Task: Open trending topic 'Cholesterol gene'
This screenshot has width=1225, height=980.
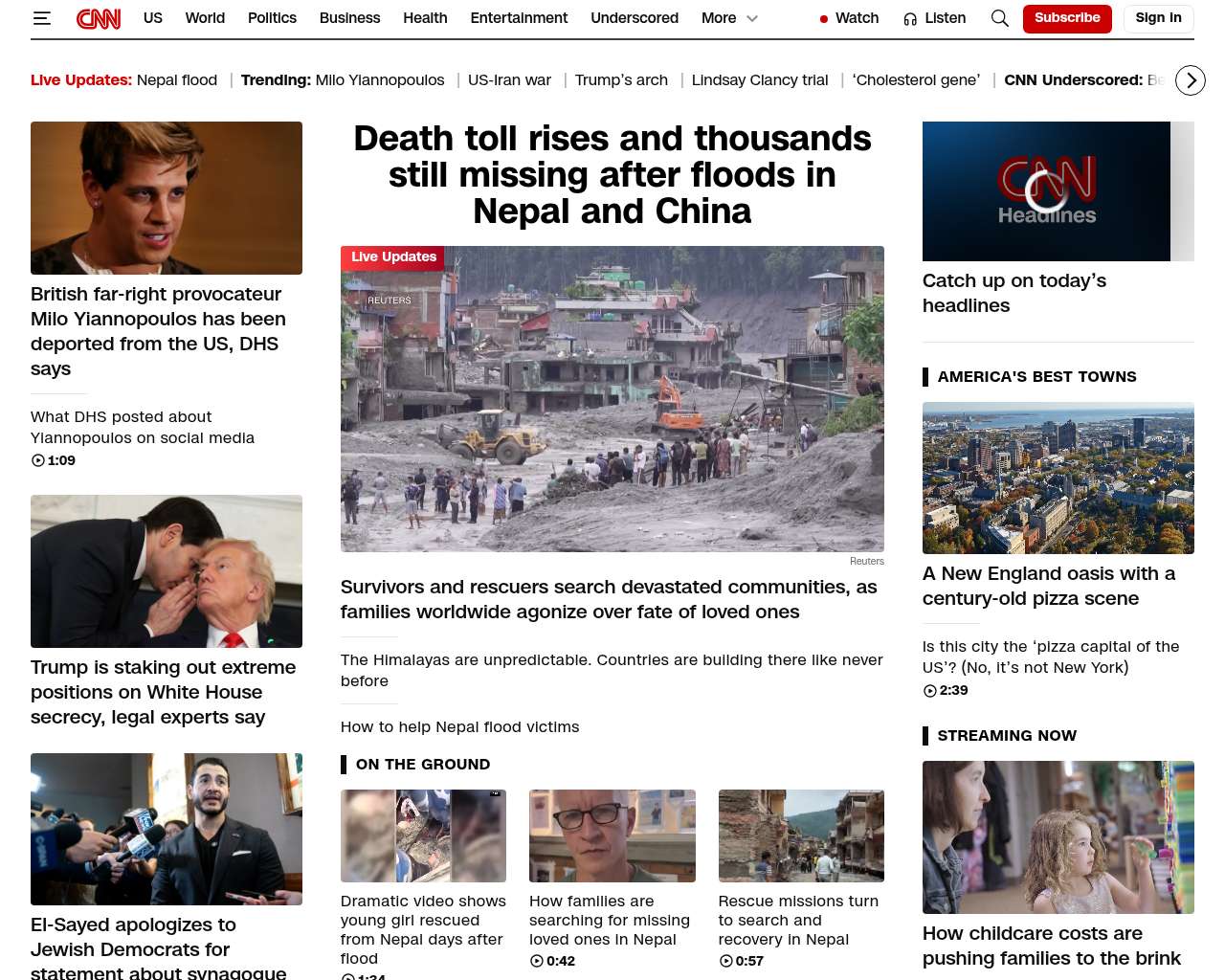Action: [916, 80]
